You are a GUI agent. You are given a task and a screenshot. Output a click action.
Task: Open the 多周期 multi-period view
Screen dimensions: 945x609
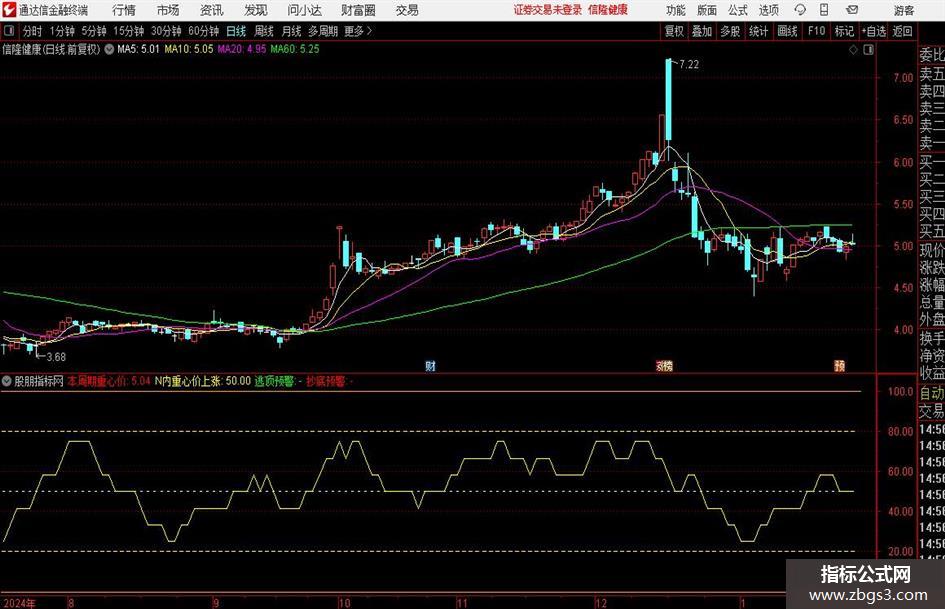pos(323,31)
